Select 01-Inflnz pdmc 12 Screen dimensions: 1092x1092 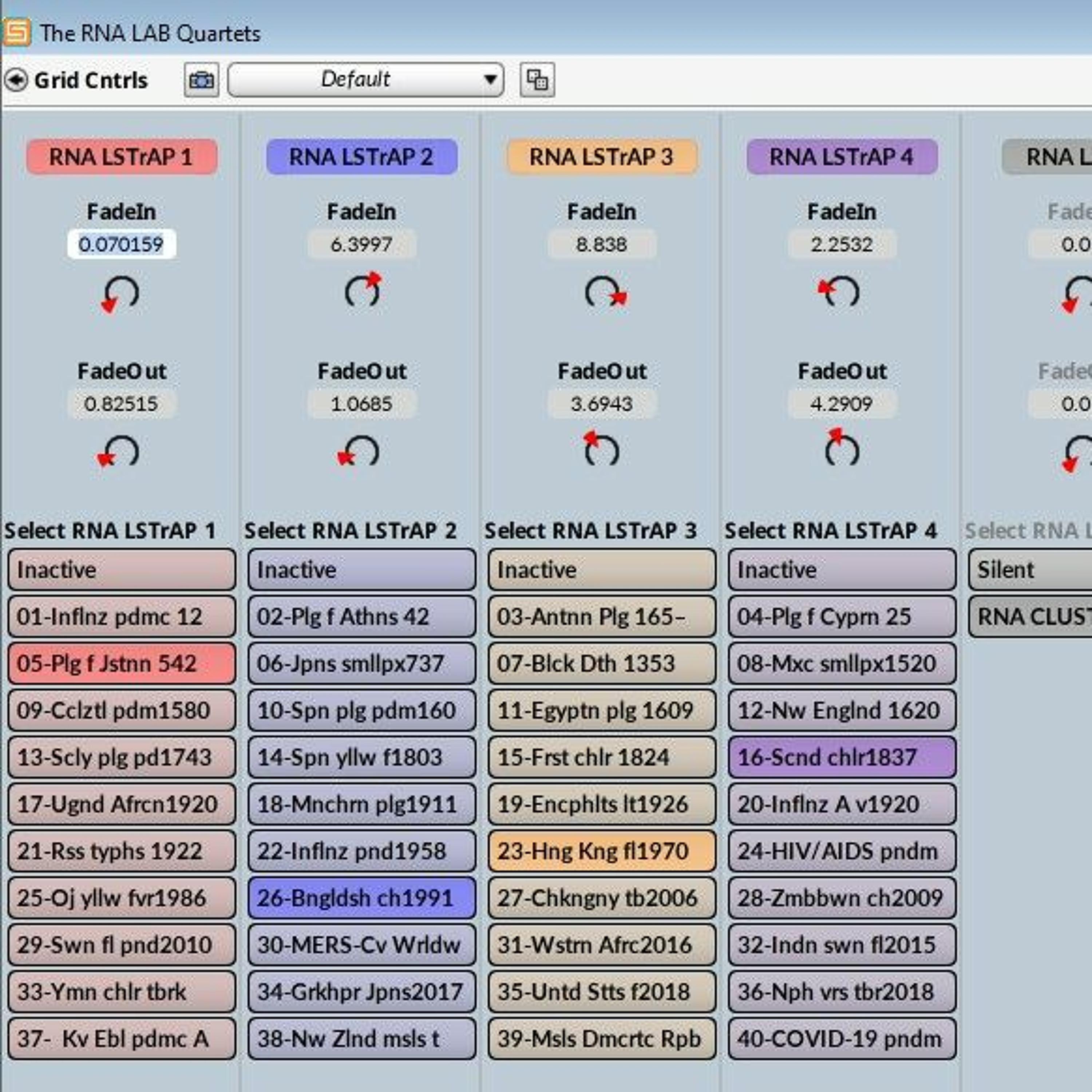pos(122,616)
